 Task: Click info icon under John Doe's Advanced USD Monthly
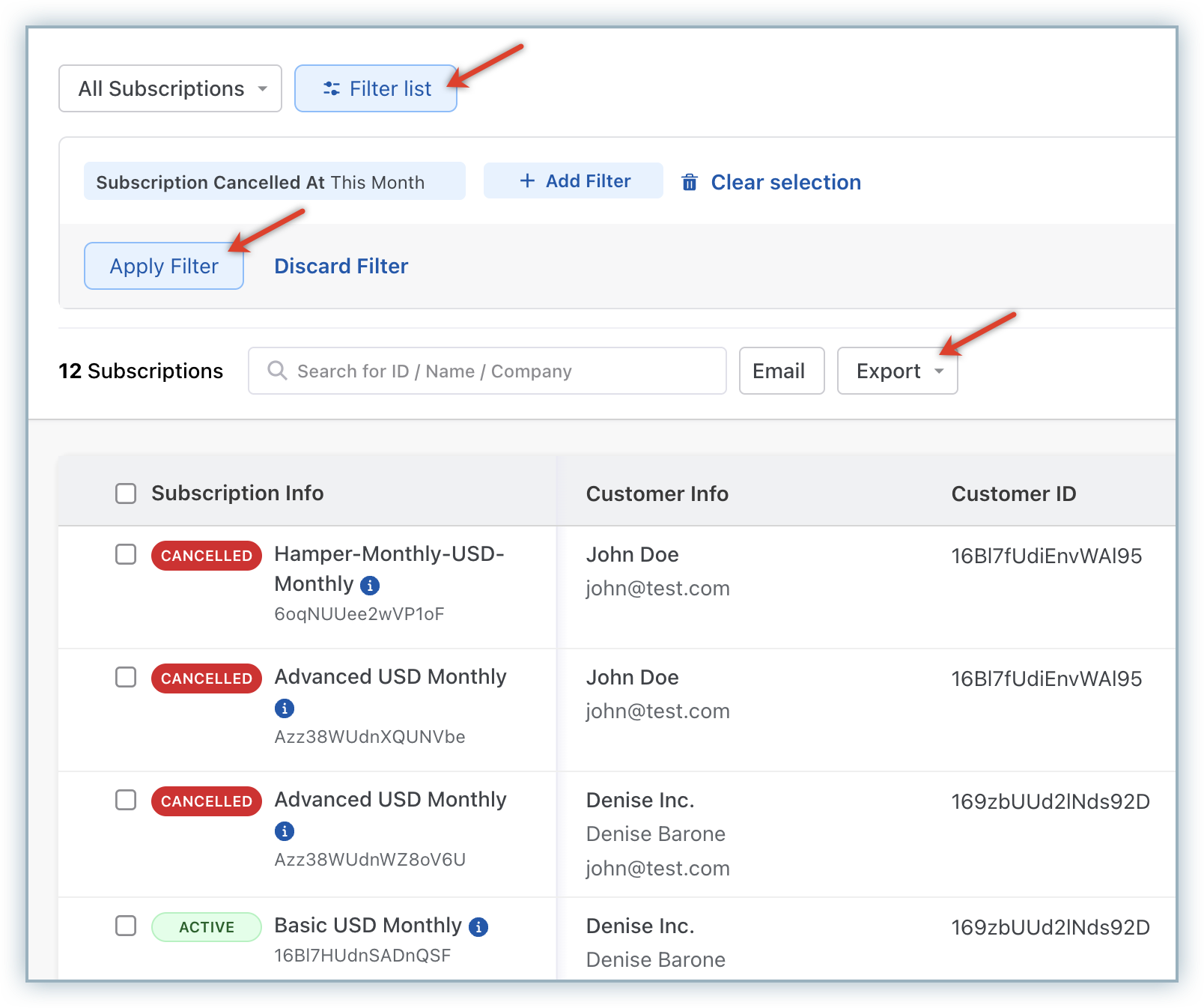coord(285,708)
